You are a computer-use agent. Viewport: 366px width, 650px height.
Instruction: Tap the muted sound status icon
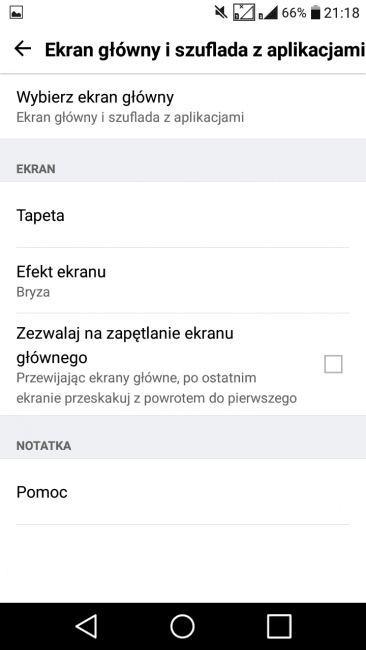click(221, 13)
